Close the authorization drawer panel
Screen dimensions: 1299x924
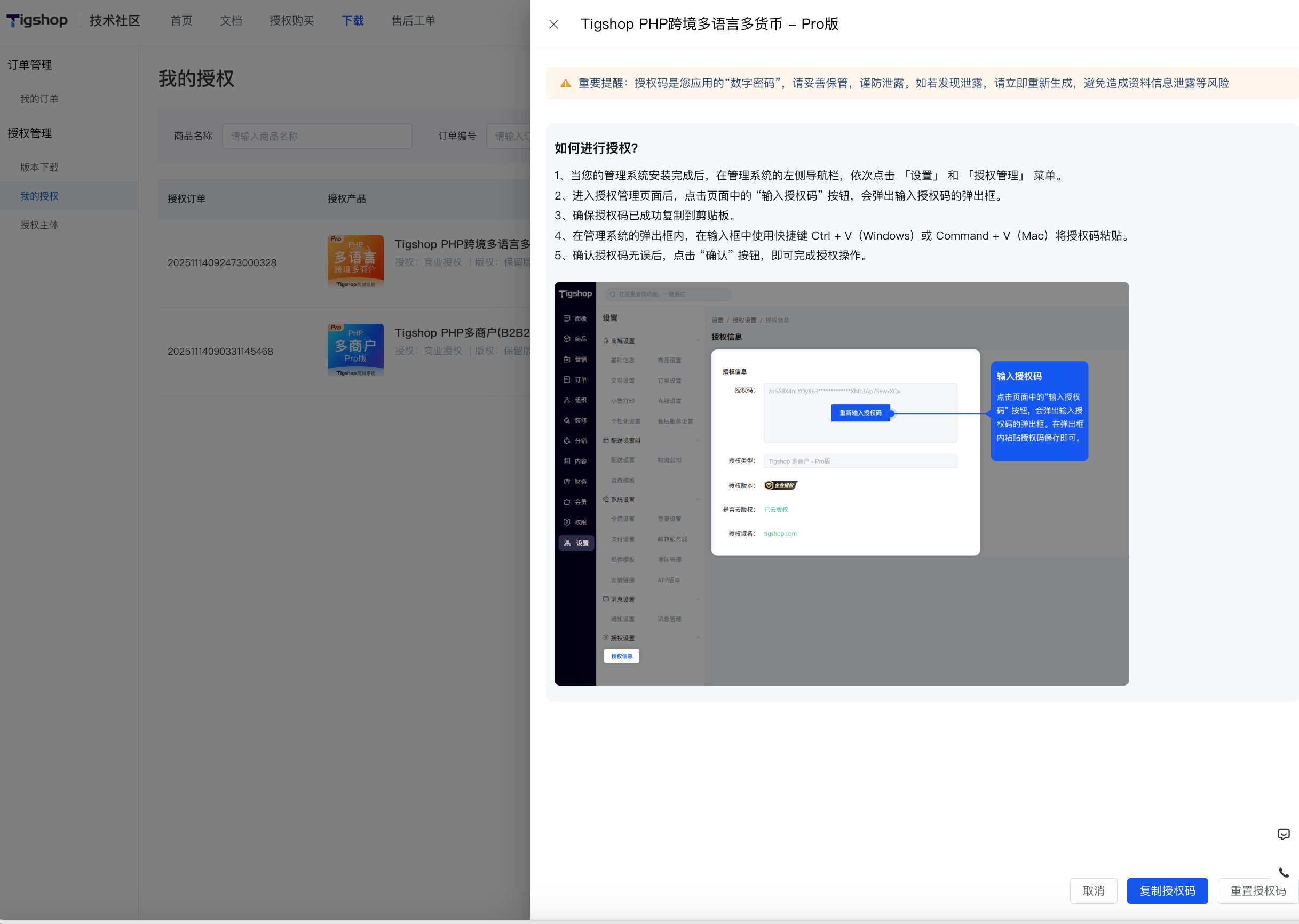pos(553,25)
